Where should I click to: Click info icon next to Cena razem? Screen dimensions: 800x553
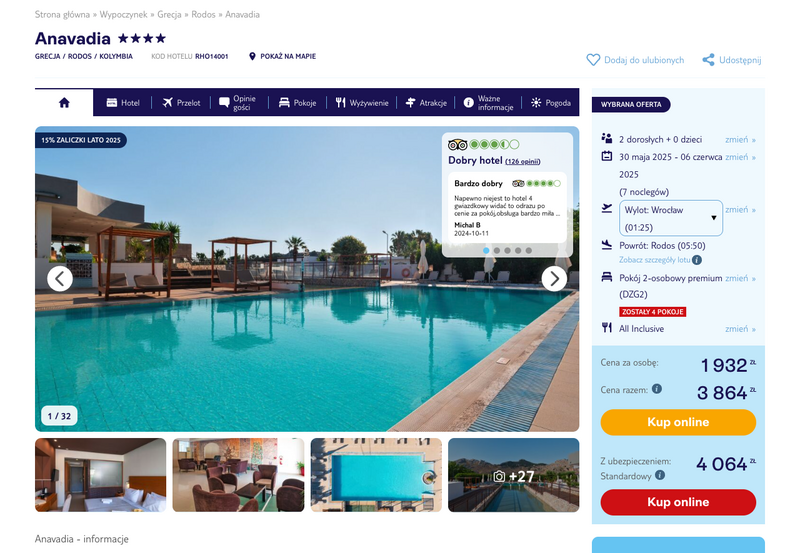657,389
